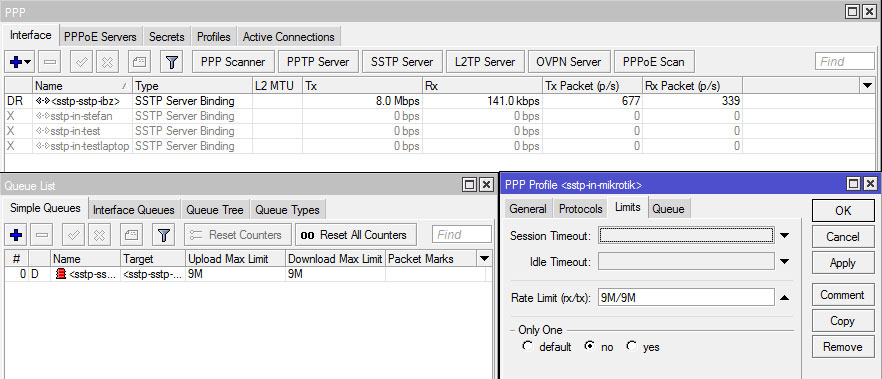882x379 pixels.
Task: Select the Only One no radio button
Action: click(x=589, y=346)
